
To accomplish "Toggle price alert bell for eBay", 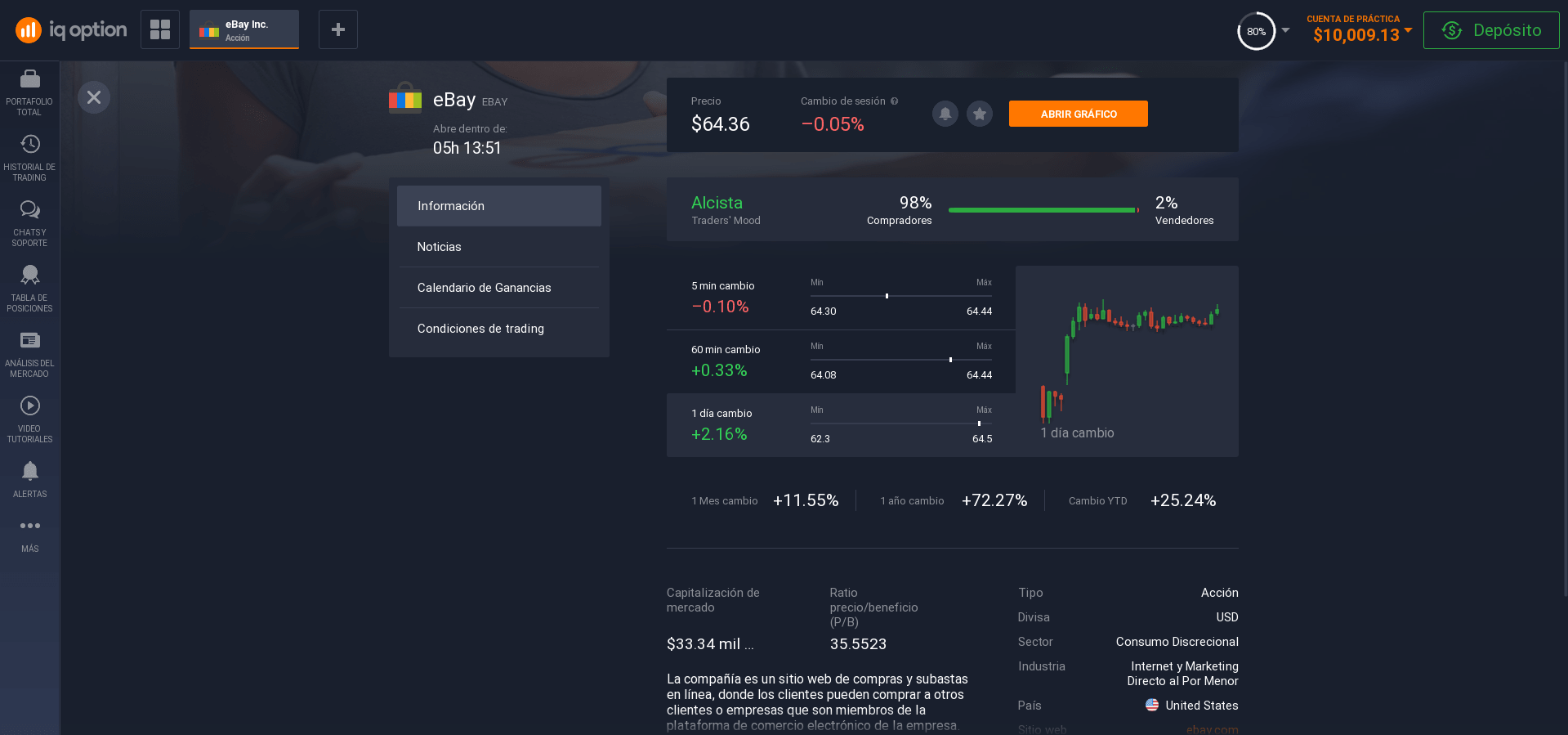I will pyautogui.click(x=945, y=114).
